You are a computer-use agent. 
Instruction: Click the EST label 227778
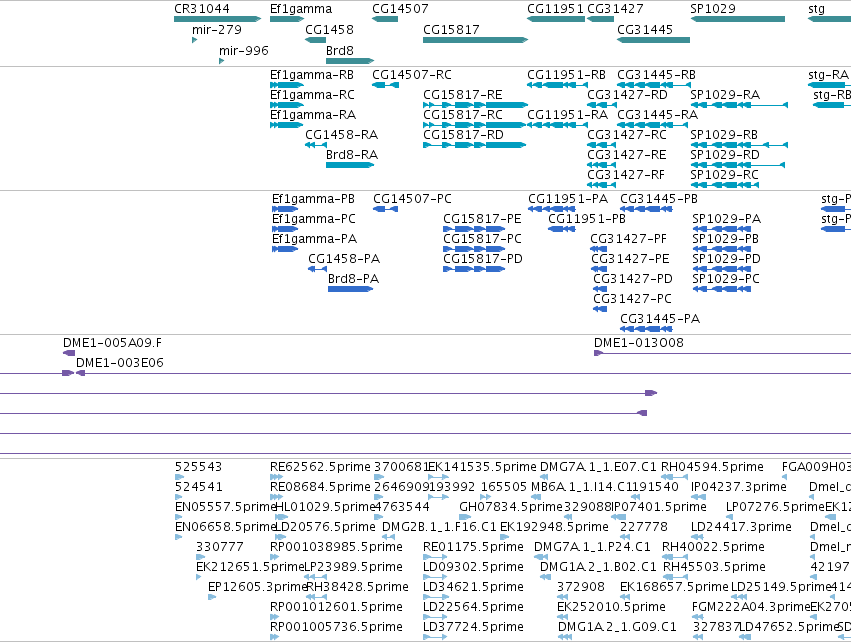click(x=644, y=527)
